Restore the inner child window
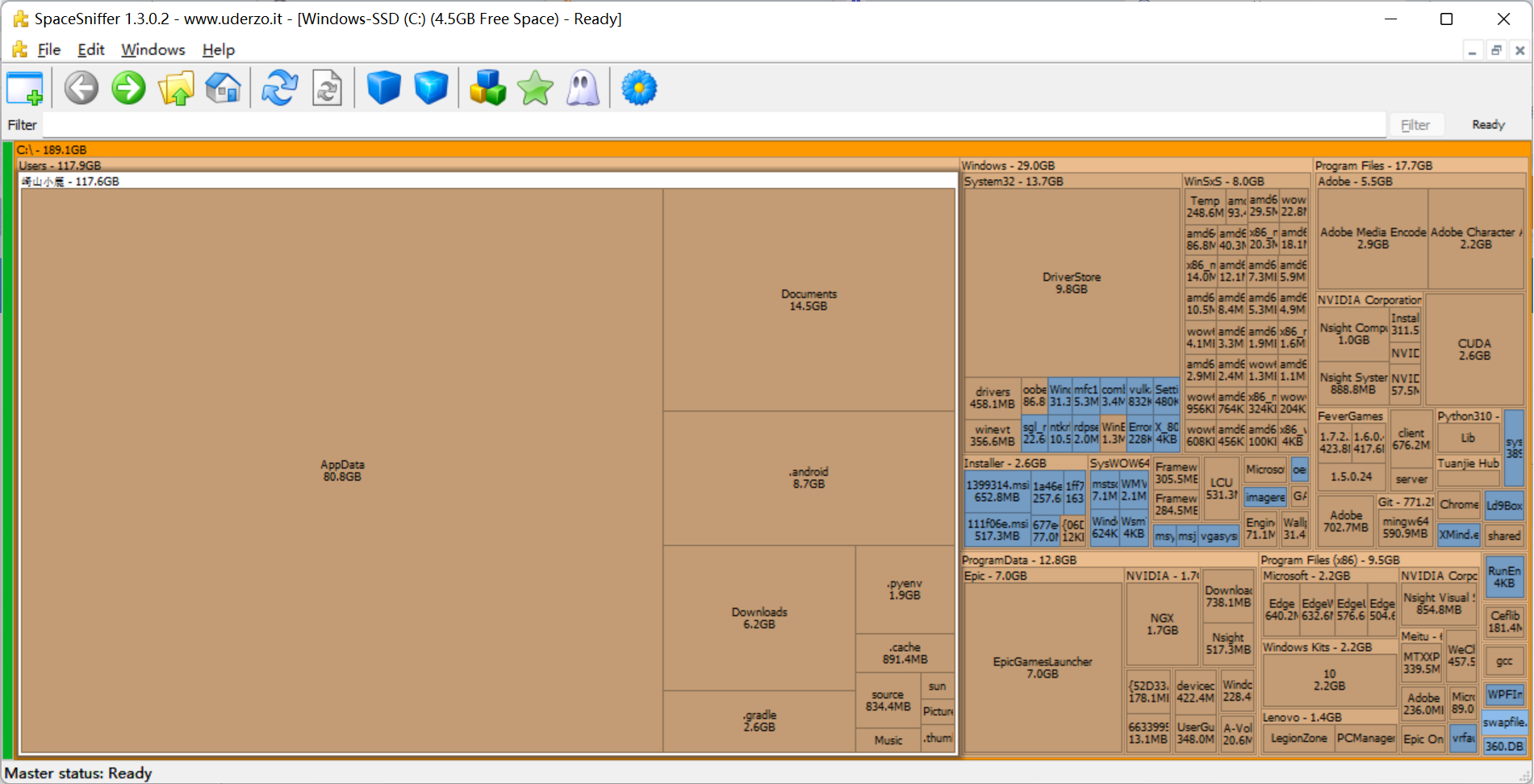Viewport: 1534px width, 784px height. [x=1496, y=50]
